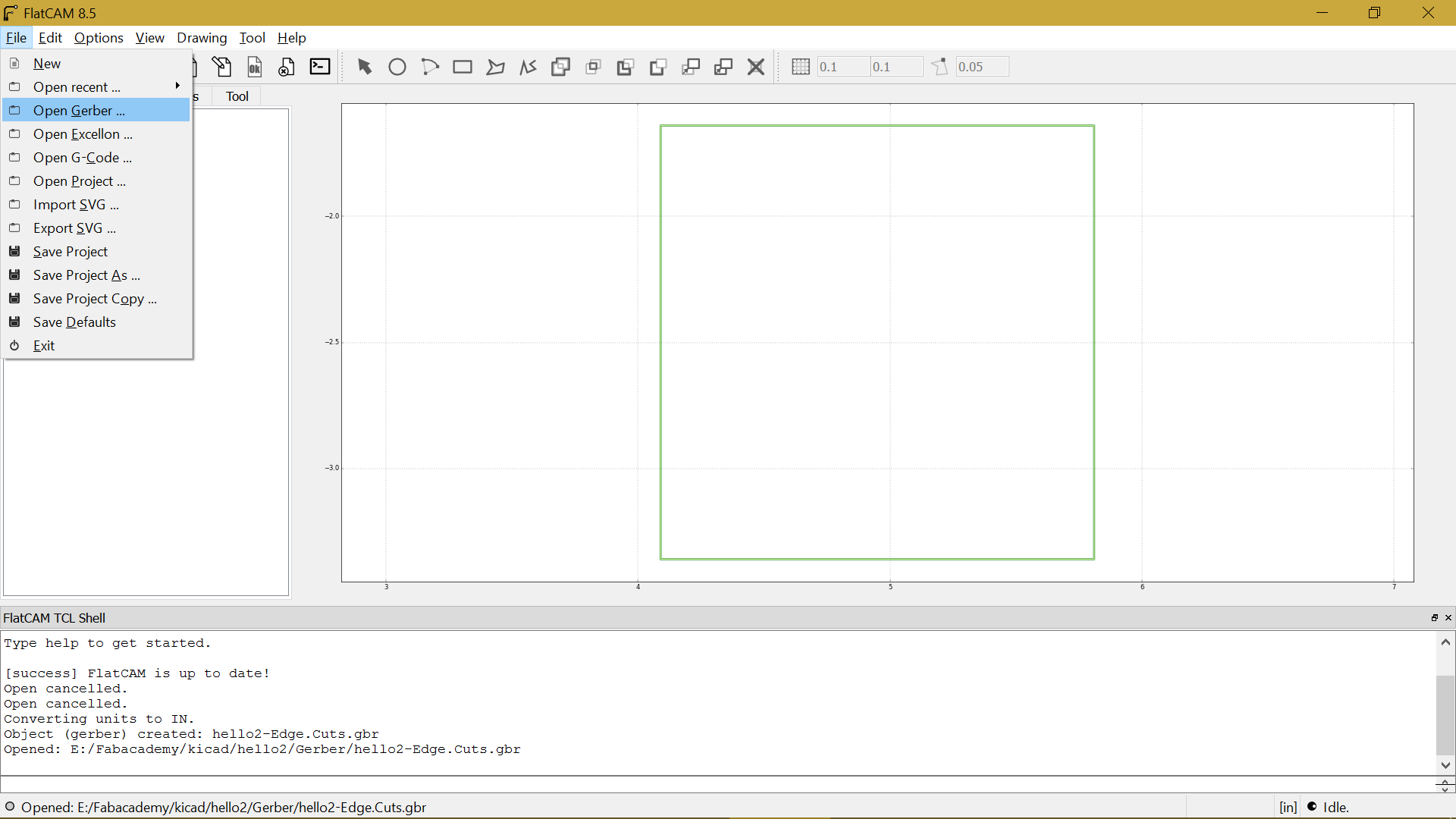Choose Save Project menu entry
The height and width of the screenshot is (819, 1456).
coord(96,252)
